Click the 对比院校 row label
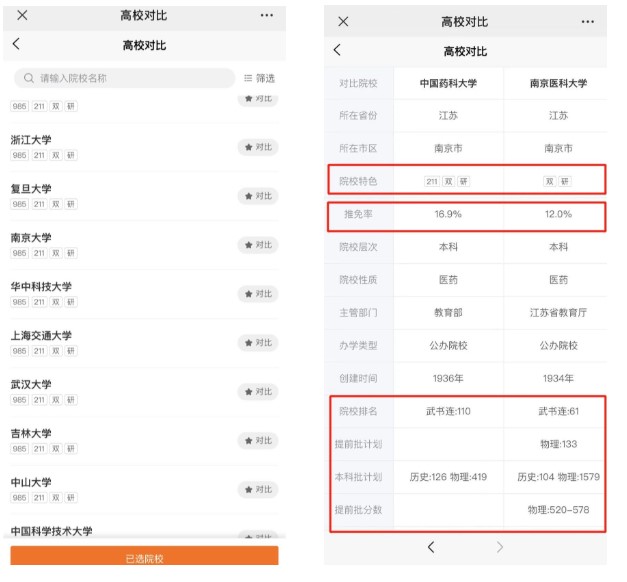Viewport: 627px width, 582px height. (x=358, y=83)
